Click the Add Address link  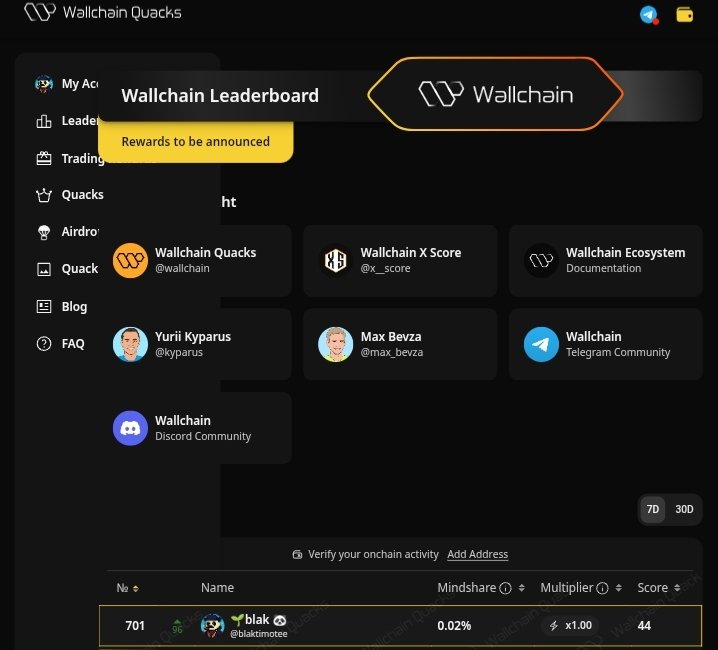tap(478, 554)
